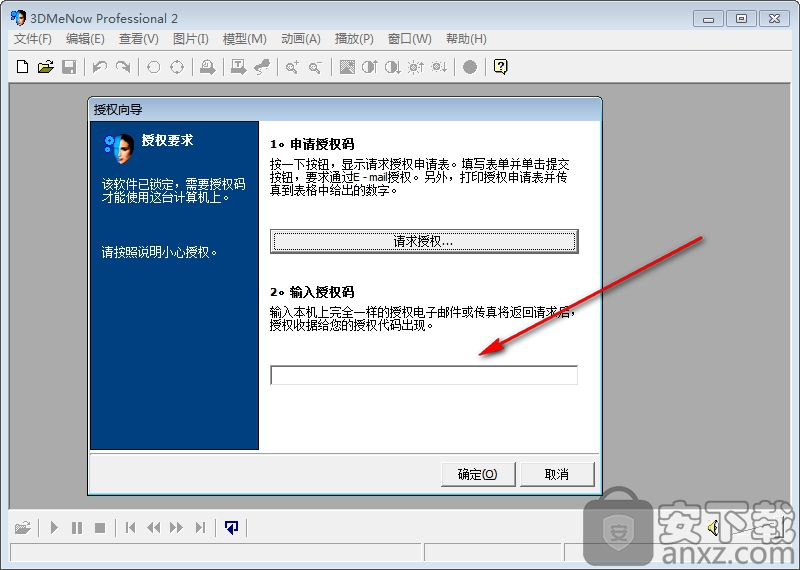This screenshot has width=800, height=570.
Task: Open the 动画(A) menu
Action: [301, 39]
